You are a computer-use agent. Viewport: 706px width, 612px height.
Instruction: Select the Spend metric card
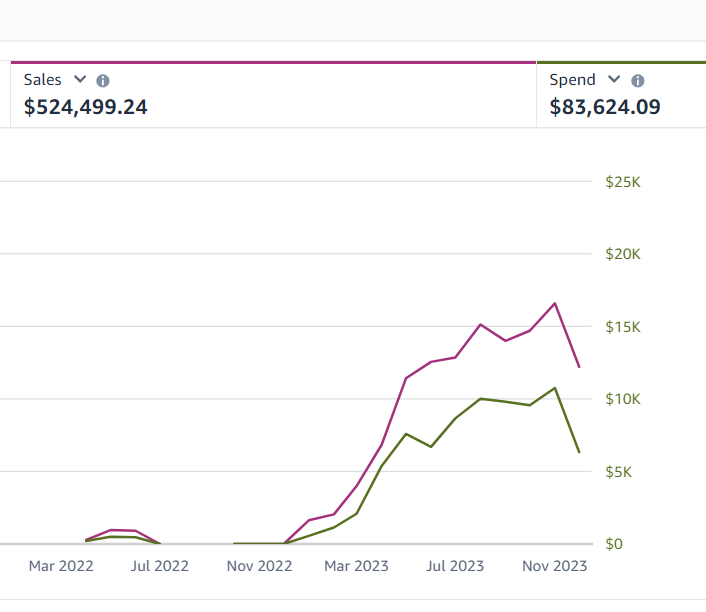click(x=622, y=95)
